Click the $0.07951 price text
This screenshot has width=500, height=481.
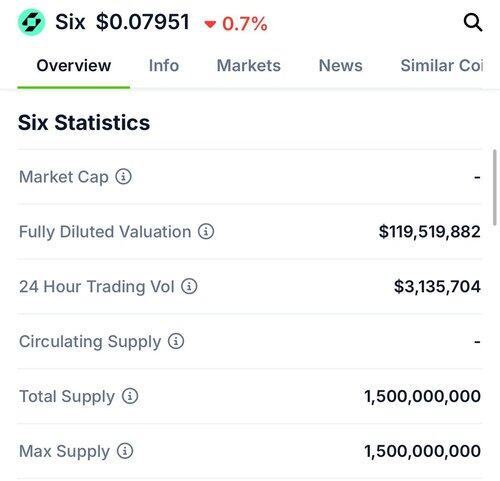tap(143, 22)
